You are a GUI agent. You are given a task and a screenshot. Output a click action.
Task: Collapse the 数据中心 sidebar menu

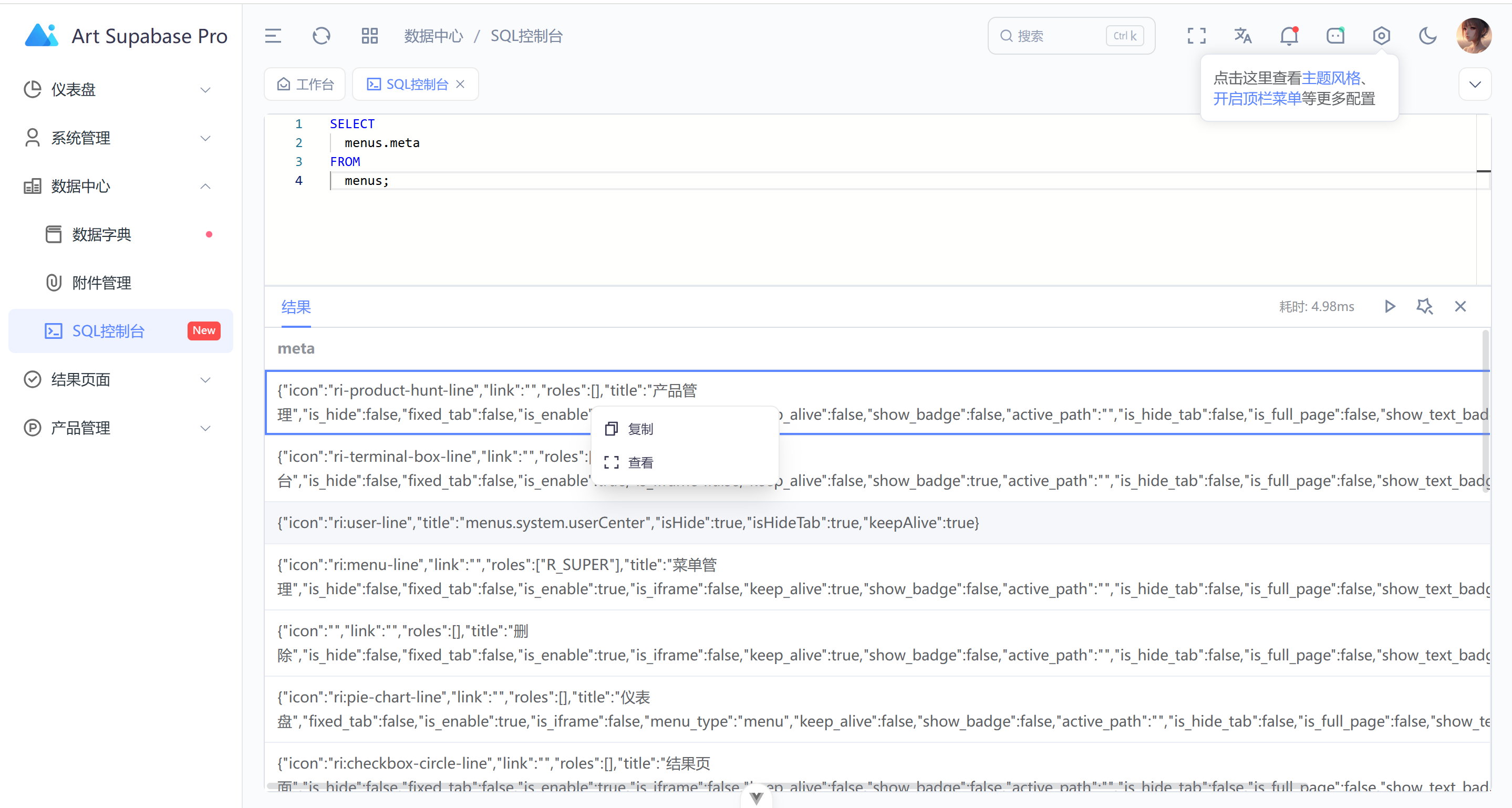117,187
